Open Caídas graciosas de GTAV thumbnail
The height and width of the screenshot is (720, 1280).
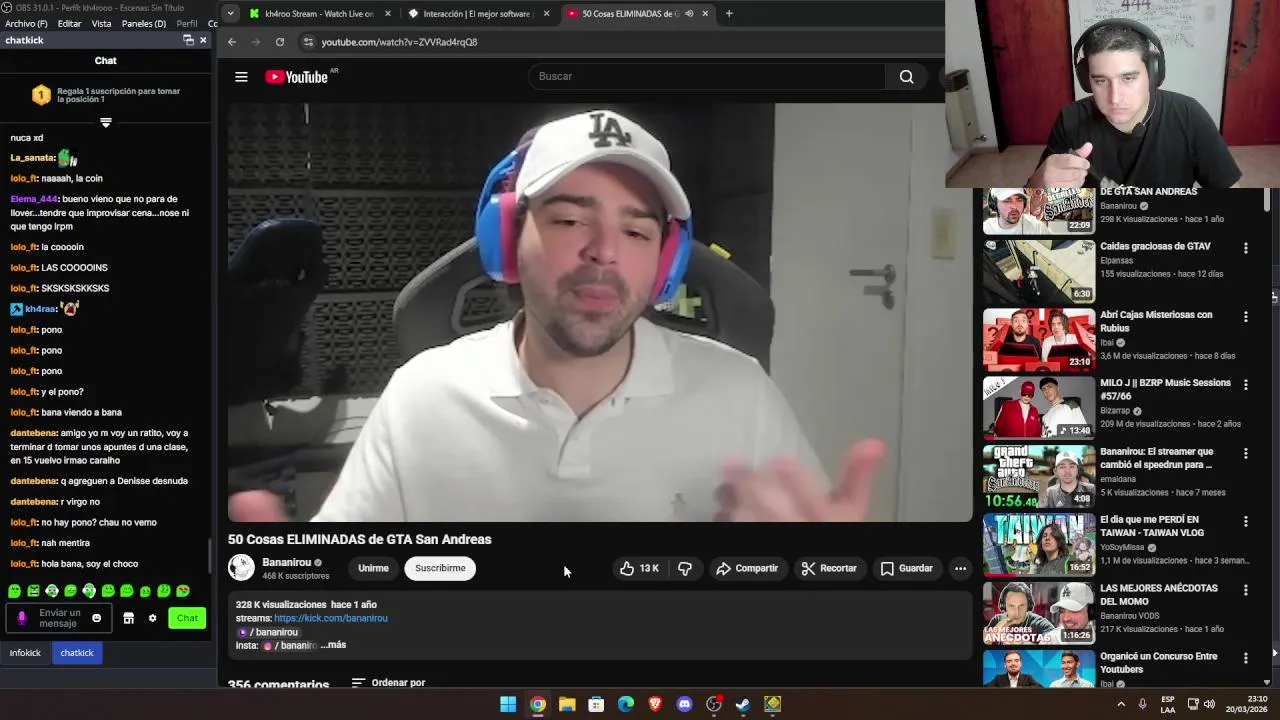(1039, 271)
